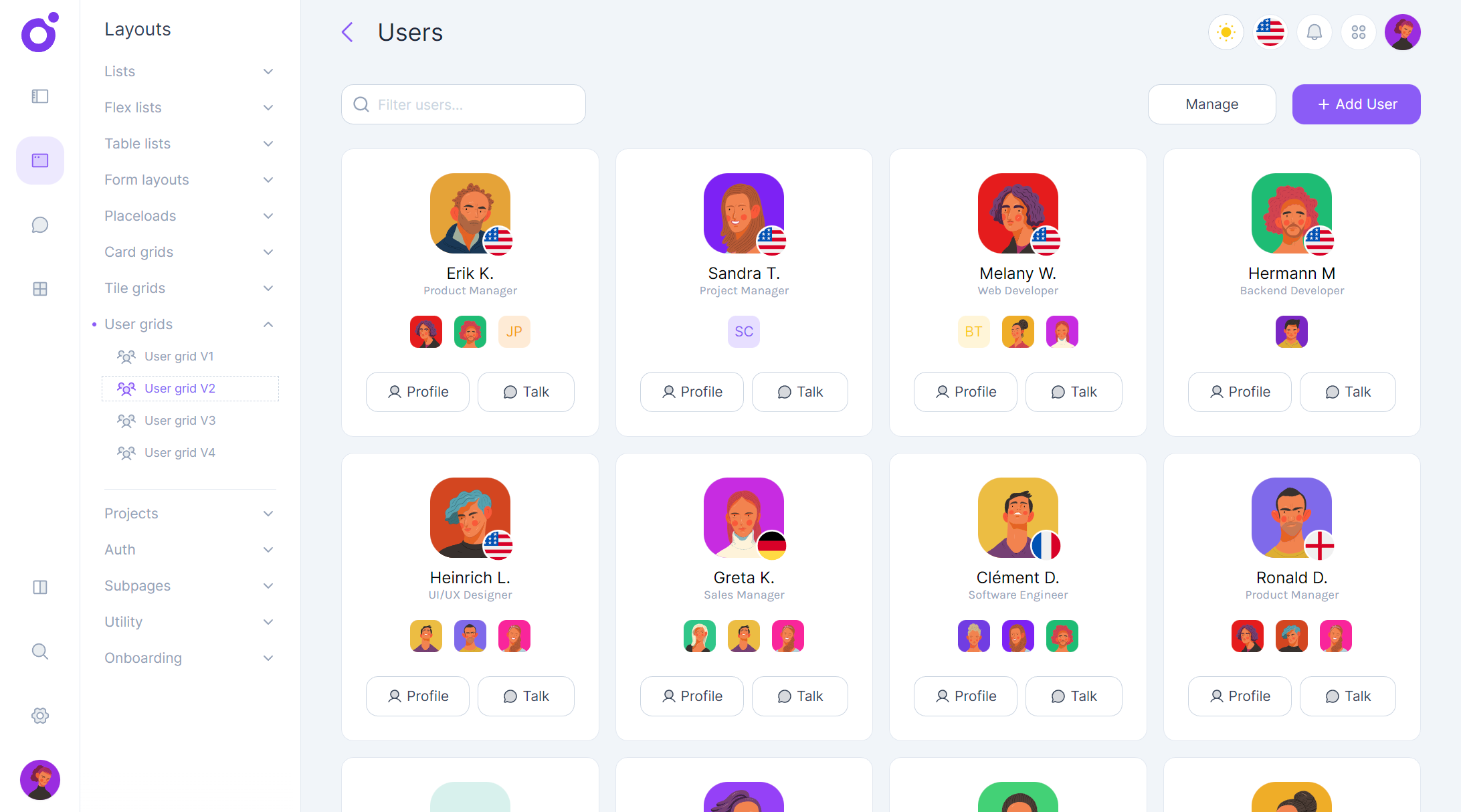Screen dimensions: 1461x812
Task: Click the Filter users search field
Action: point(464,104)
